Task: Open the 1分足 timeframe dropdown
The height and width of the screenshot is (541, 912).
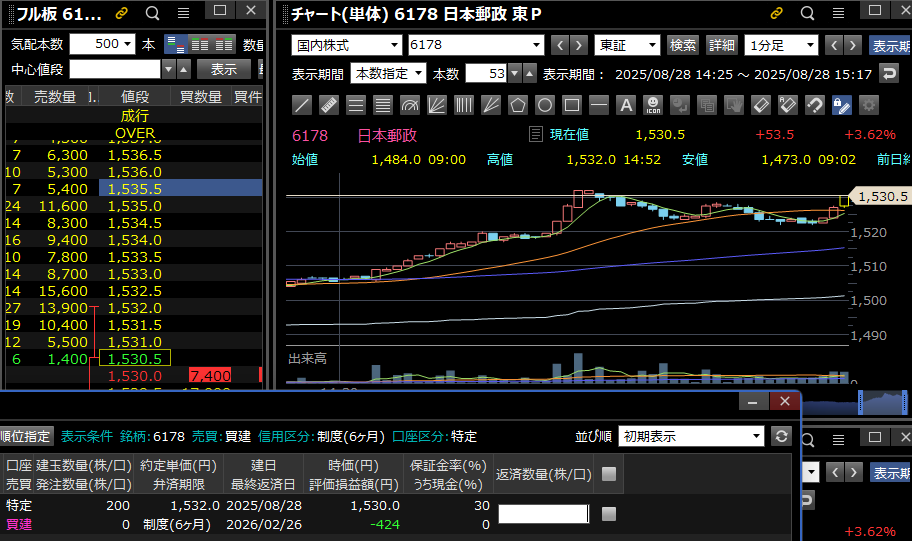Action: coord(781,45)
